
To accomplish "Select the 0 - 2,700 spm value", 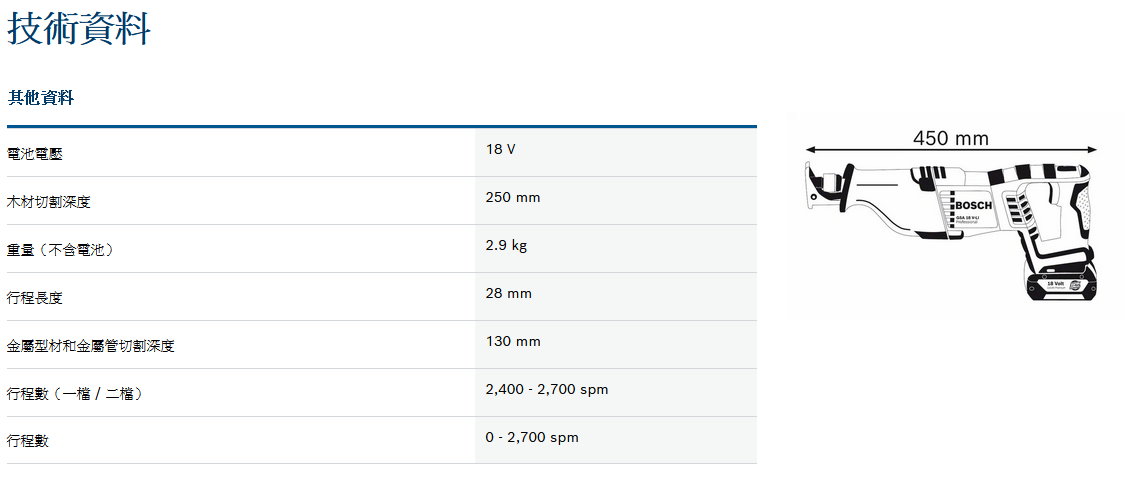I will coord(532,438).
